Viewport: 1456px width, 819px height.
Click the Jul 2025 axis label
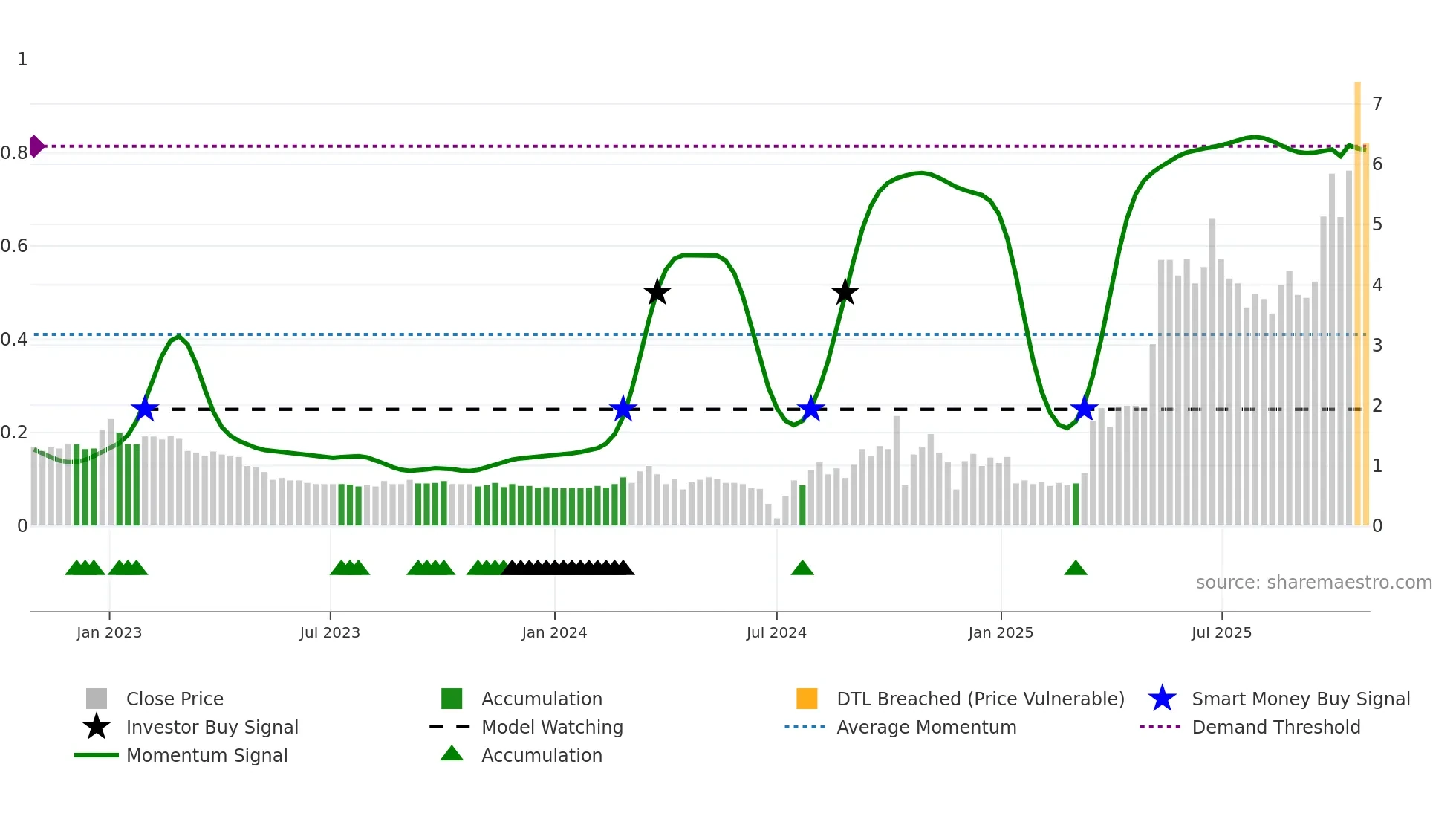(x=1221, y=632)
